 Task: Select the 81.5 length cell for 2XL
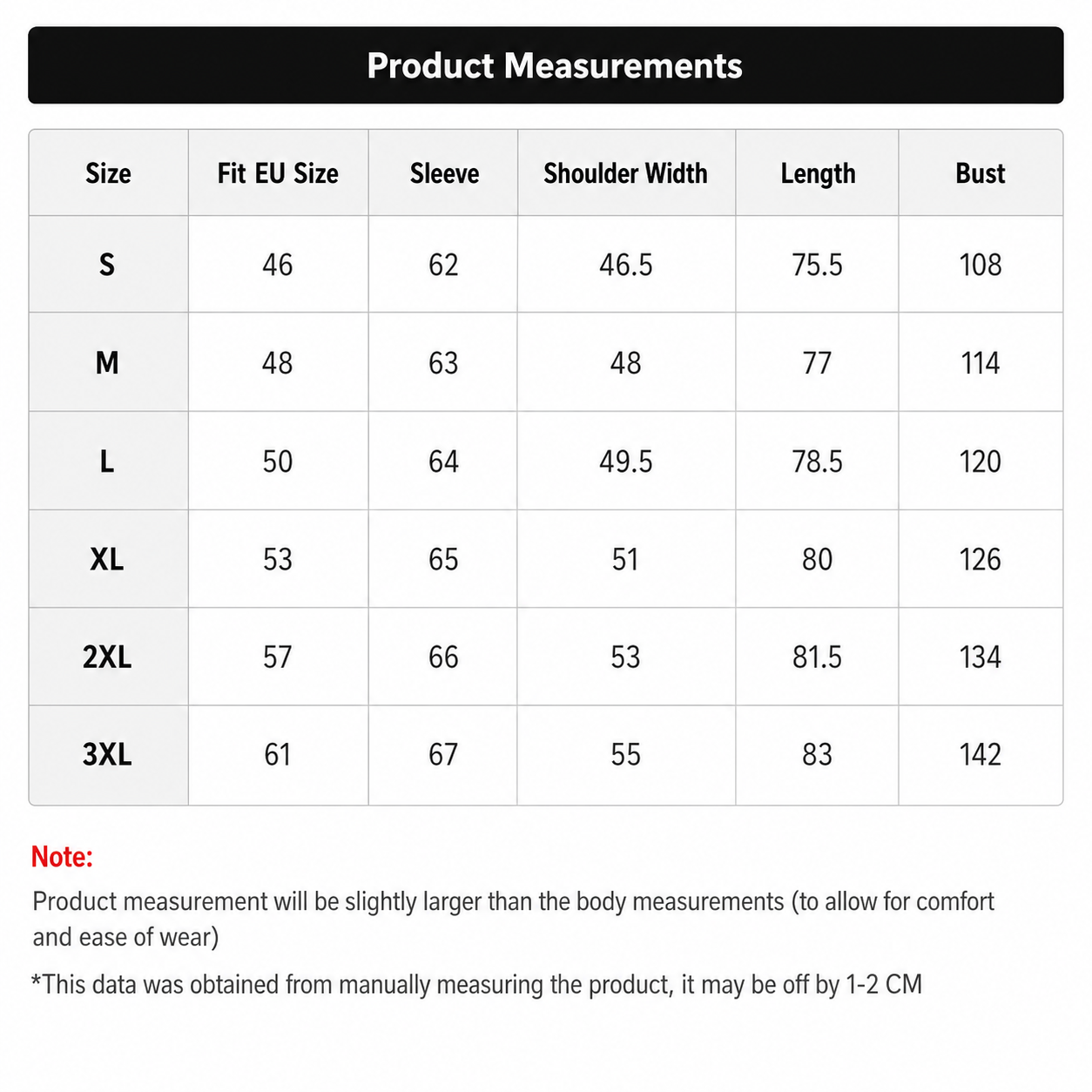pos(817,657)
